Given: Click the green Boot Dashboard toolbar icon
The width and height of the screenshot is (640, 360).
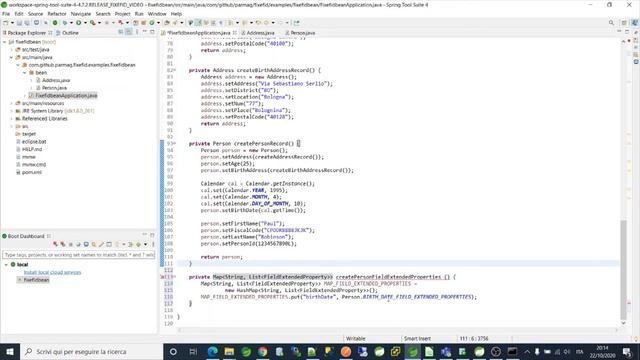Looking at the screenshot, I should (55, 23).
